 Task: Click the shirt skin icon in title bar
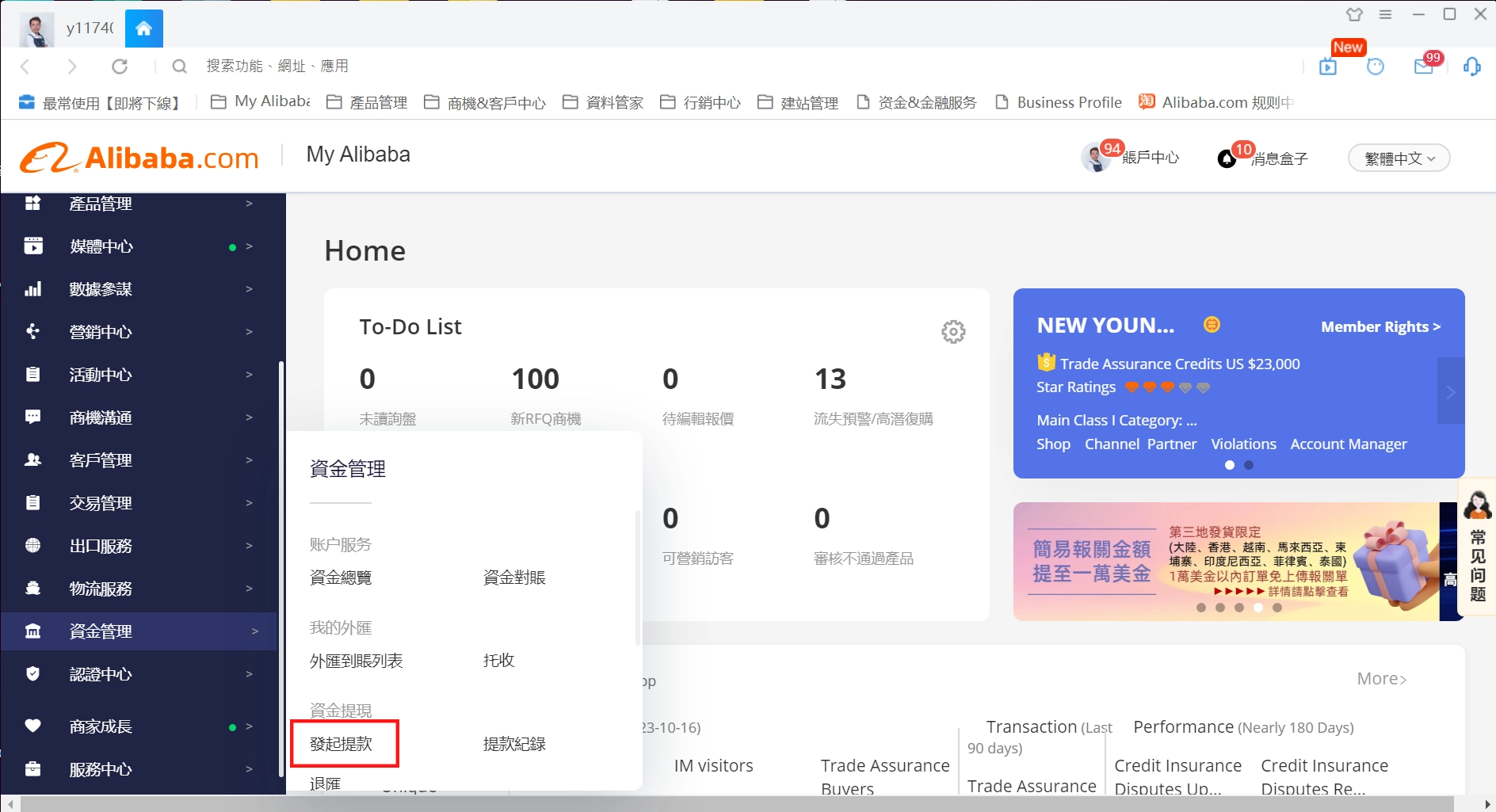[x=1354, y=14]
